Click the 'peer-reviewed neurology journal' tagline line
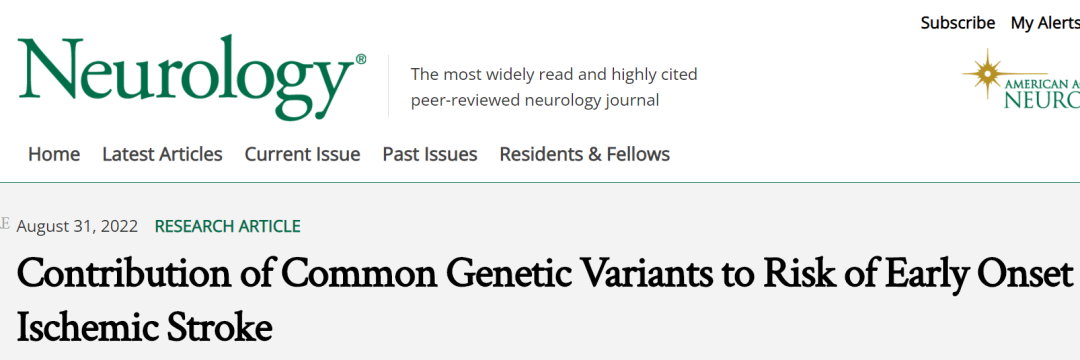This screenshot has width=1080, height=360. (x=534, y=100)
